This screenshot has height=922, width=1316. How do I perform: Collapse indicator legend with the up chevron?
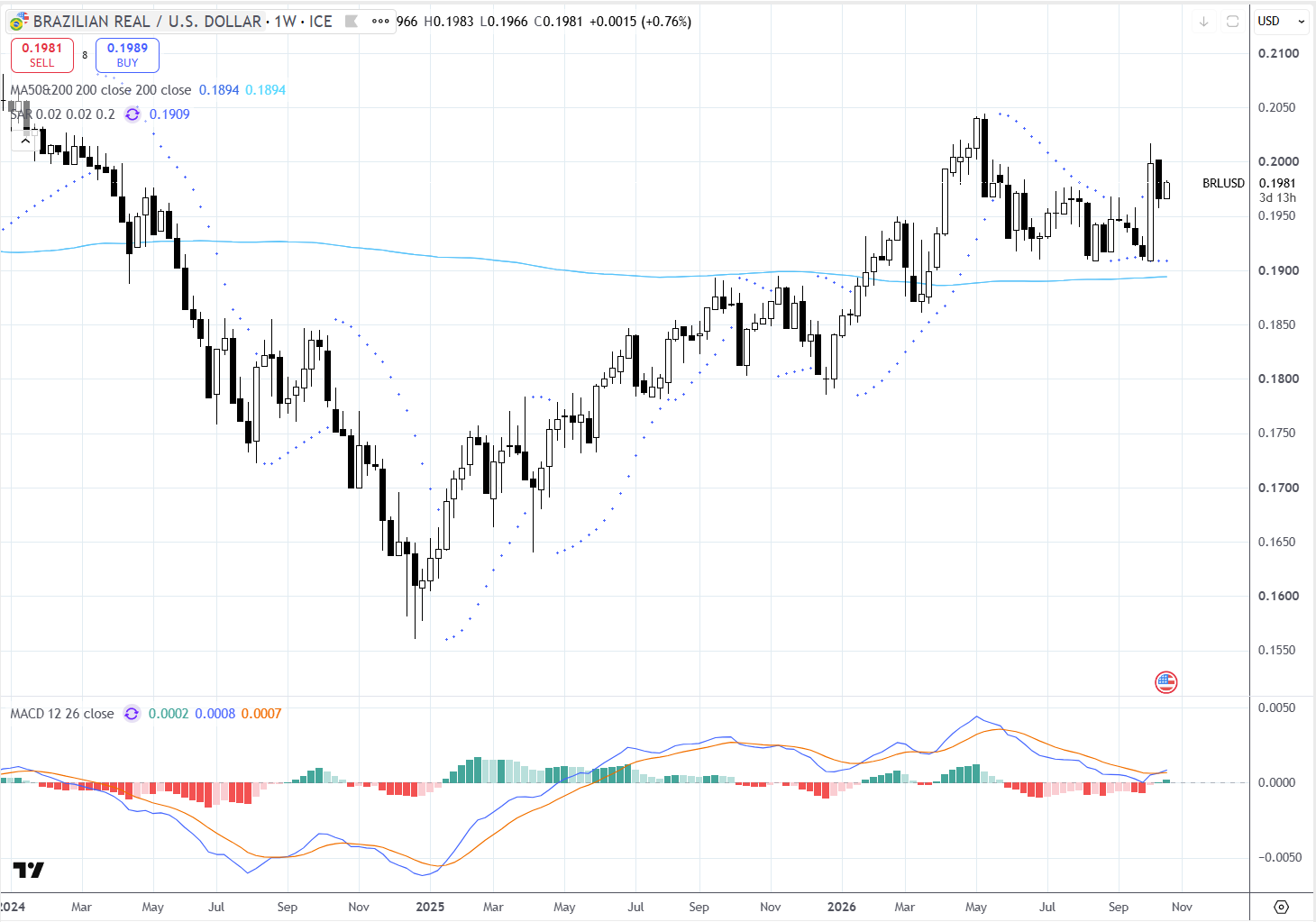24,141
